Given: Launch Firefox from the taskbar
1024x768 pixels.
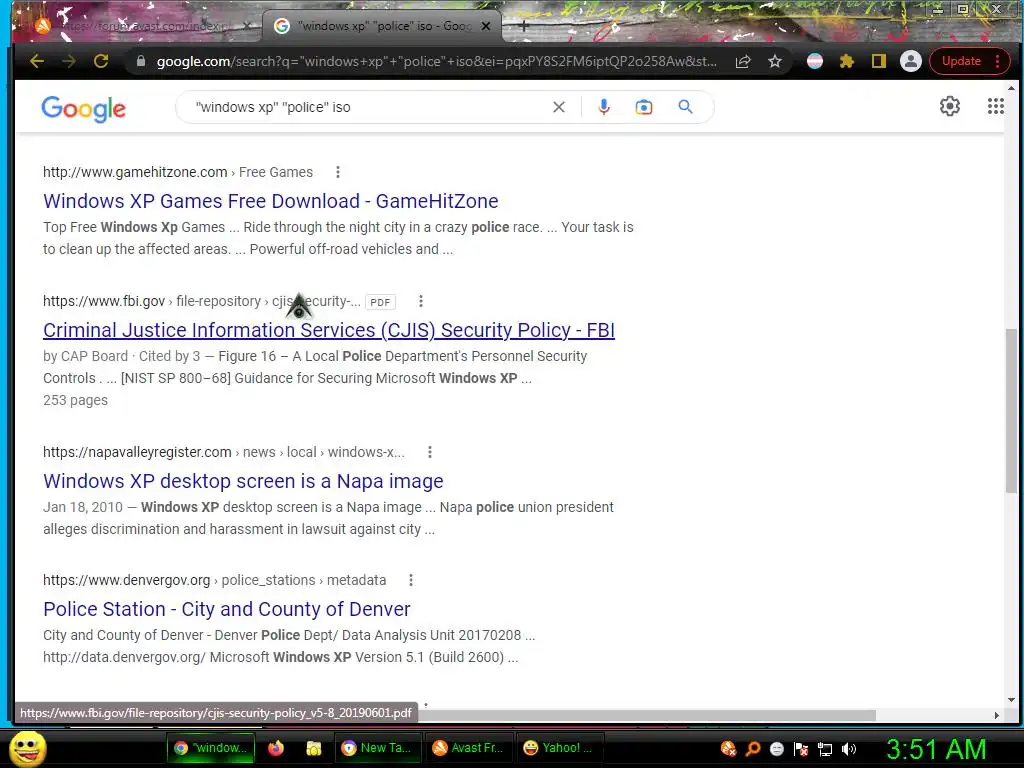Looking at the screenshot, I should pos(276,748).
